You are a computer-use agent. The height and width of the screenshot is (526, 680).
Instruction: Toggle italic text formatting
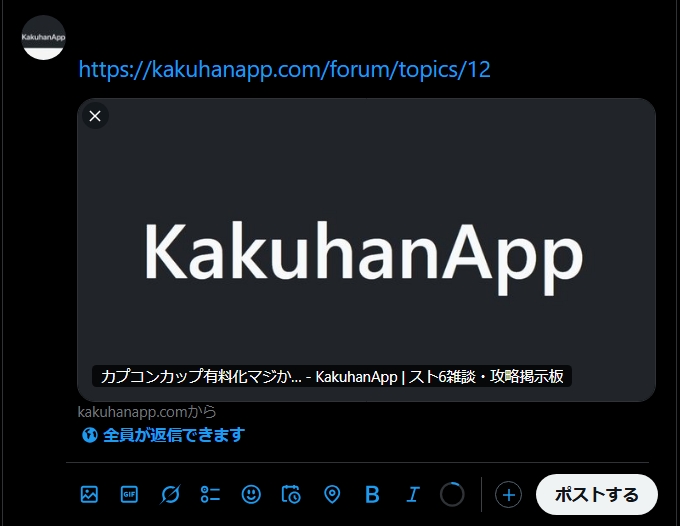pyautogui.click(x=413, y=494)
